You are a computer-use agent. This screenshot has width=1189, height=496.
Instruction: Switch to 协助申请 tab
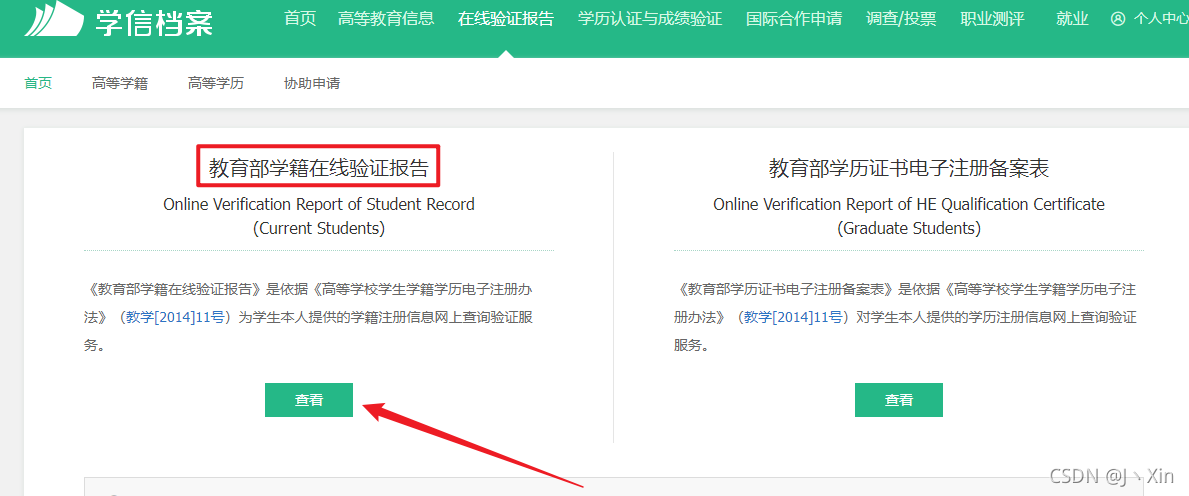coord(312,83)
